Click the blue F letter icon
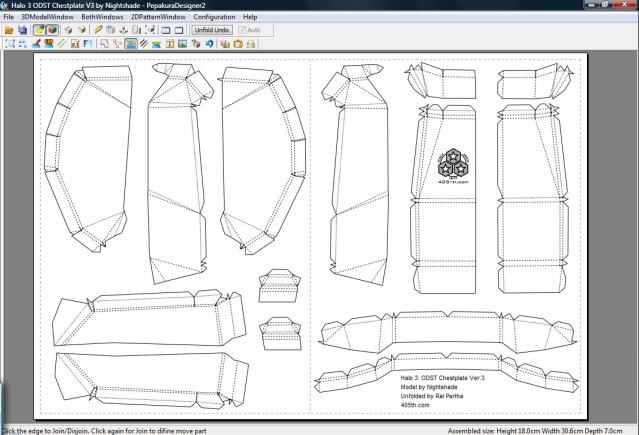 [88, 44]
